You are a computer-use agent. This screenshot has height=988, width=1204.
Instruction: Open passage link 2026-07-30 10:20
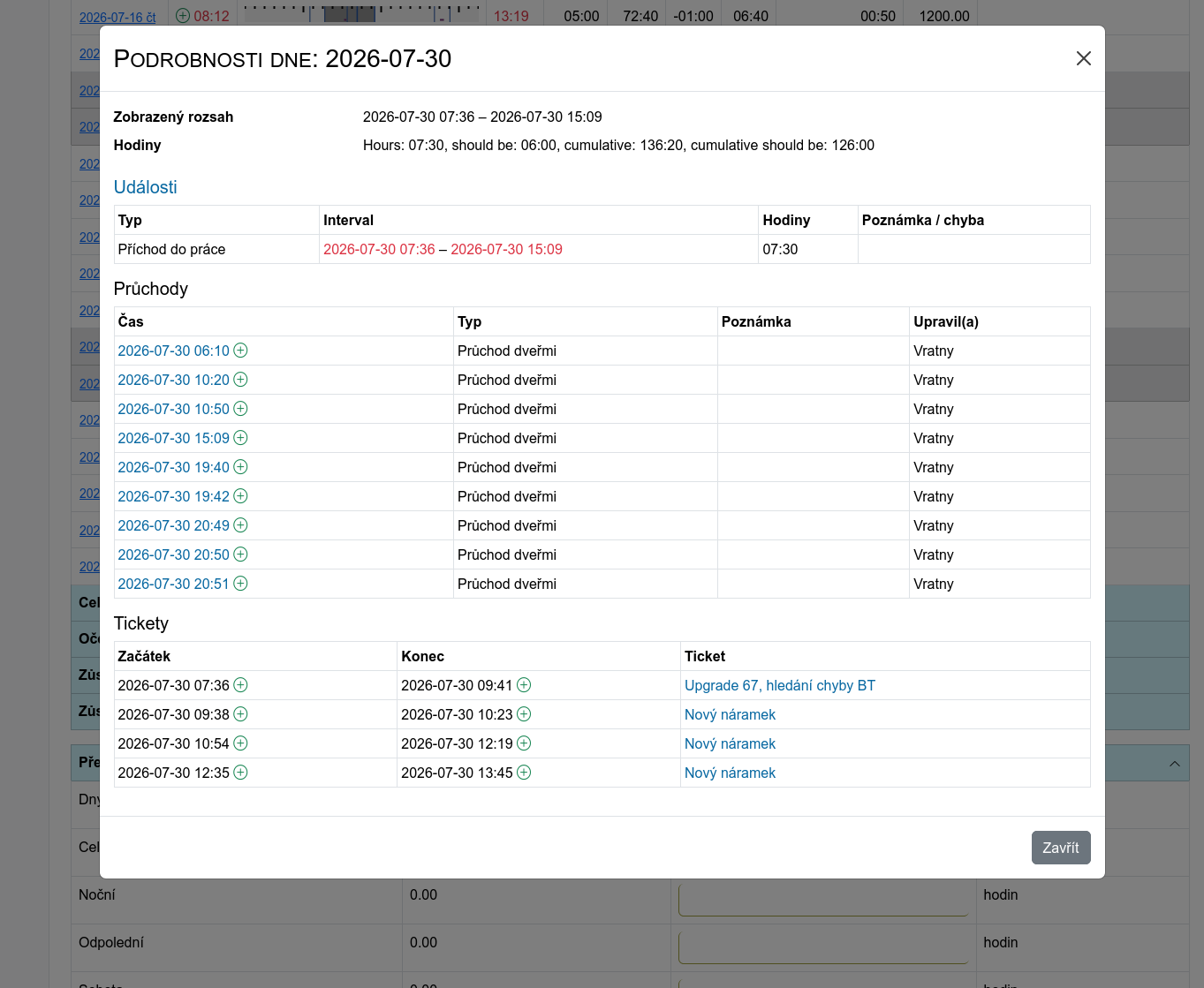173,380
